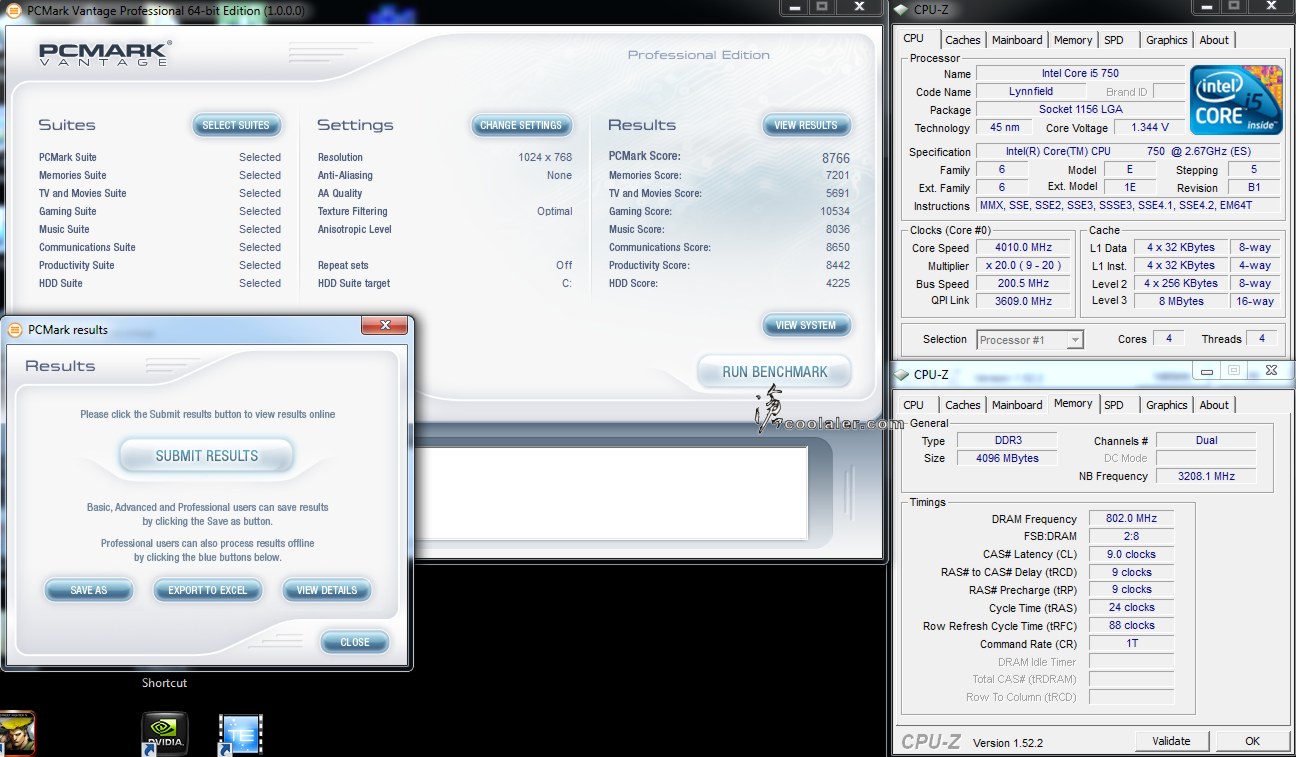Click the PCMark Score value 8766
Screen dimensions: 1296x757
[836, 158]
